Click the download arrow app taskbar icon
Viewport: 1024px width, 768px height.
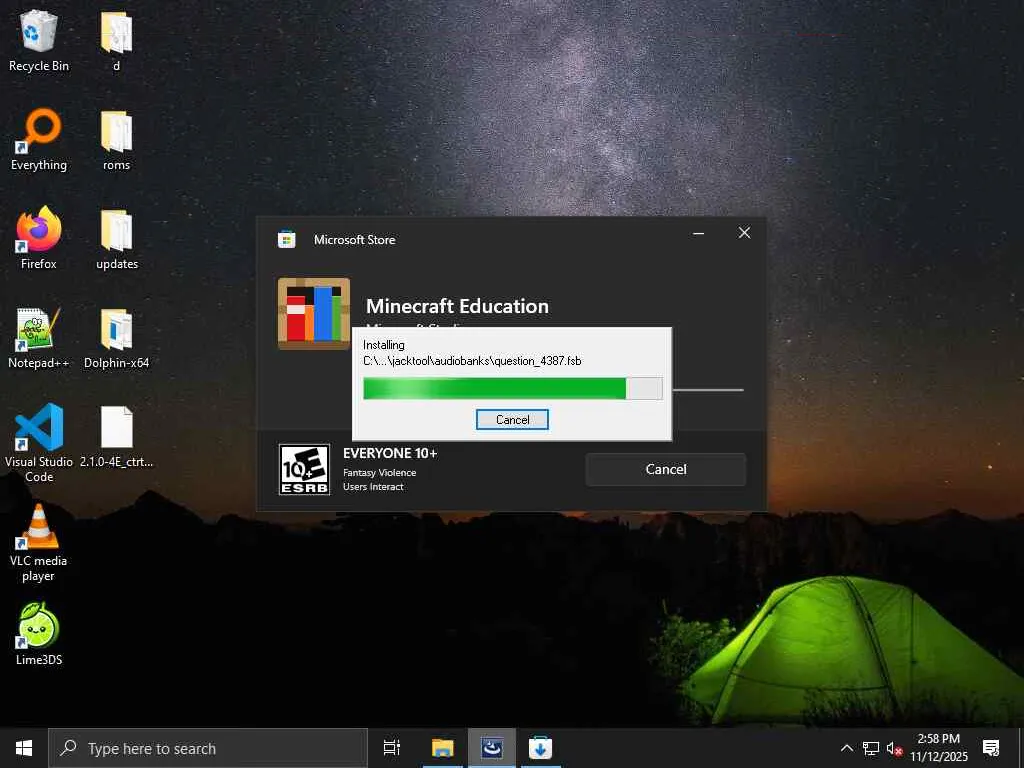tap(540, 748)
